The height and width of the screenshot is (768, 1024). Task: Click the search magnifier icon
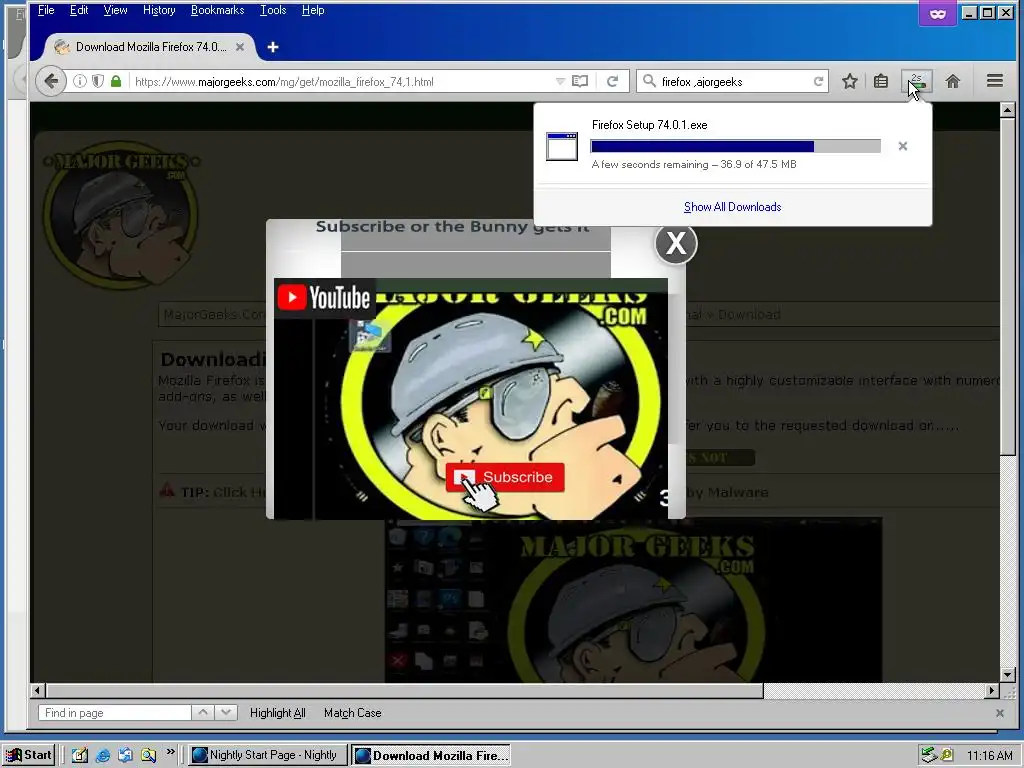point(649,81)
